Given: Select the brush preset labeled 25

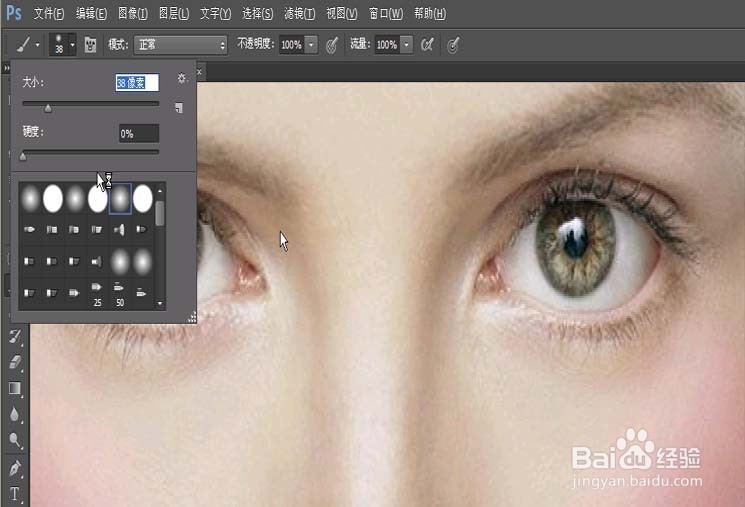Looking at the screenshot, I should (97, 294).
